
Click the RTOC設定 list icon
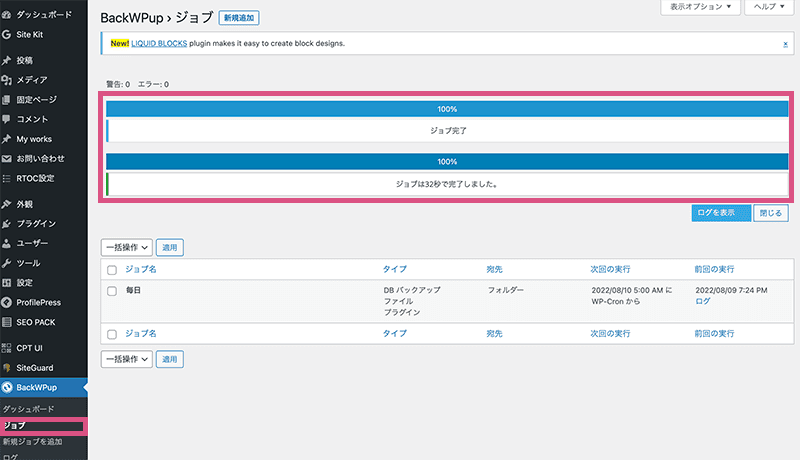(x=6, y=178)
